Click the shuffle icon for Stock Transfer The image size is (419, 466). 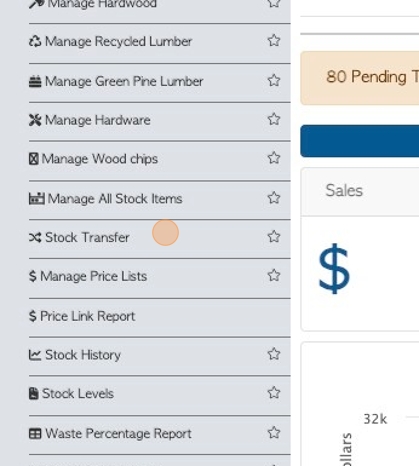tap(35, 237)
